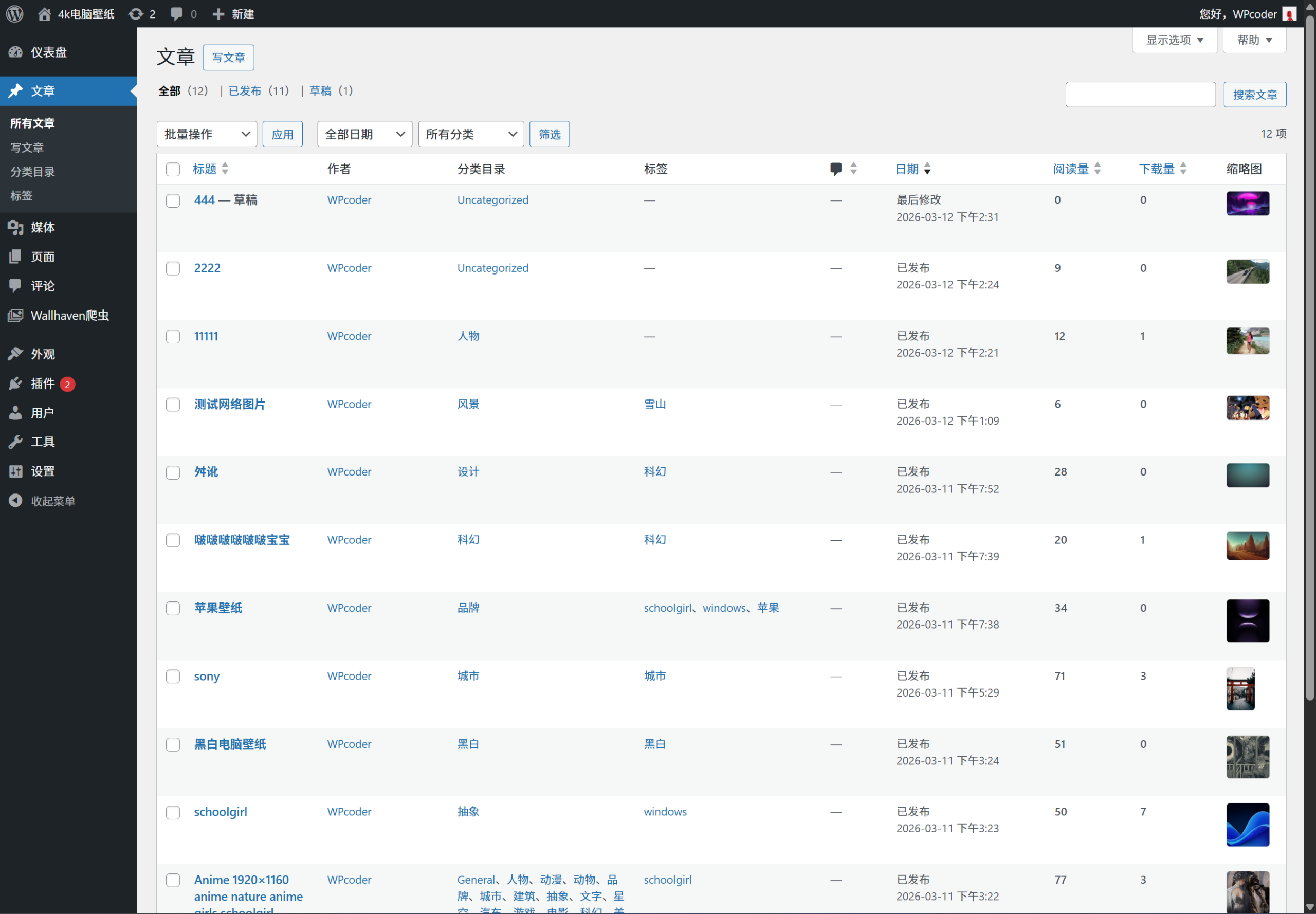
Task: Click the 写文章 button beside the heading
Action: tap(228, 58)
